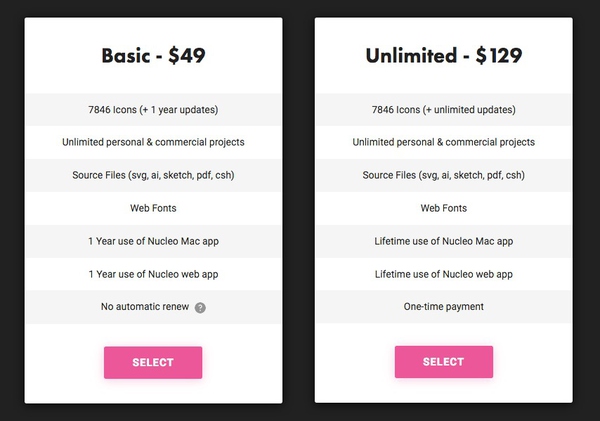The image size is (600, 421).
Task: Click Basic plan's Unlimited personal & commercial projects
Action: tap(153, 142)
